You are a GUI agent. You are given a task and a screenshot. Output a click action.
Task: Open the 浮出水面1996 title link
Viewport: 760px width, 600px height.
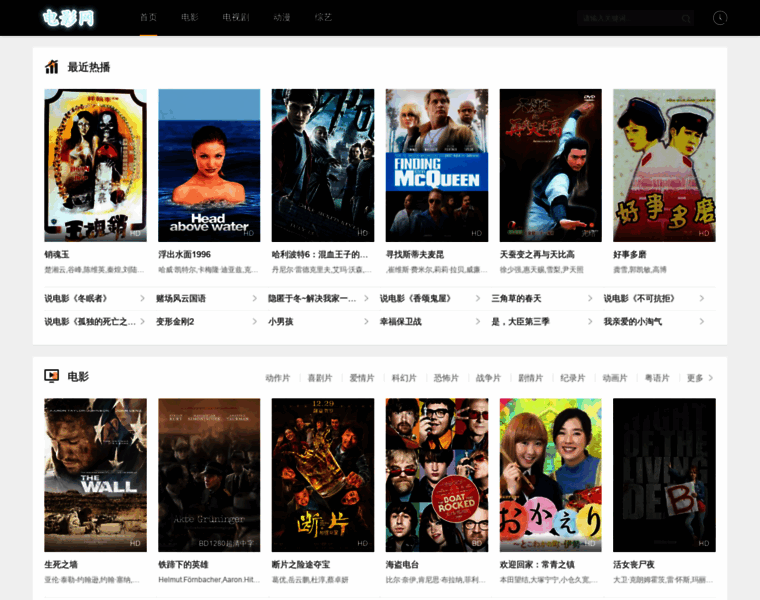coord(184,254)
